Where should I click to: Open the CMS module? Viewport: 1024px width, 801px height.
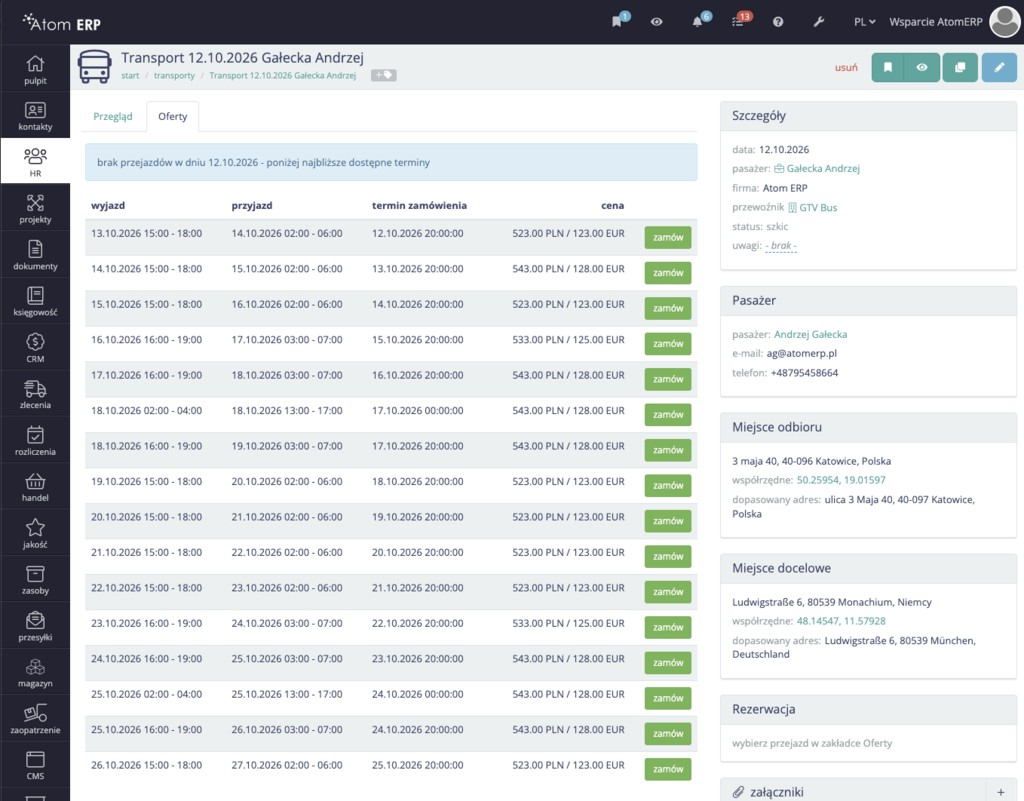point(35,764)
